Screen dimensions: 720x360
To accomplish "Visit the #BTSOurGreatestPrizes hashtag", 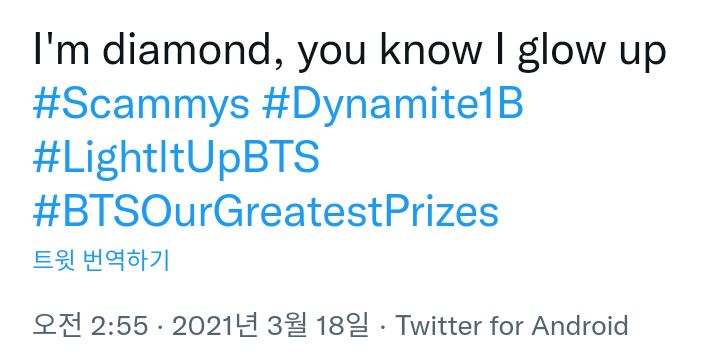I will tap(266, 212).
